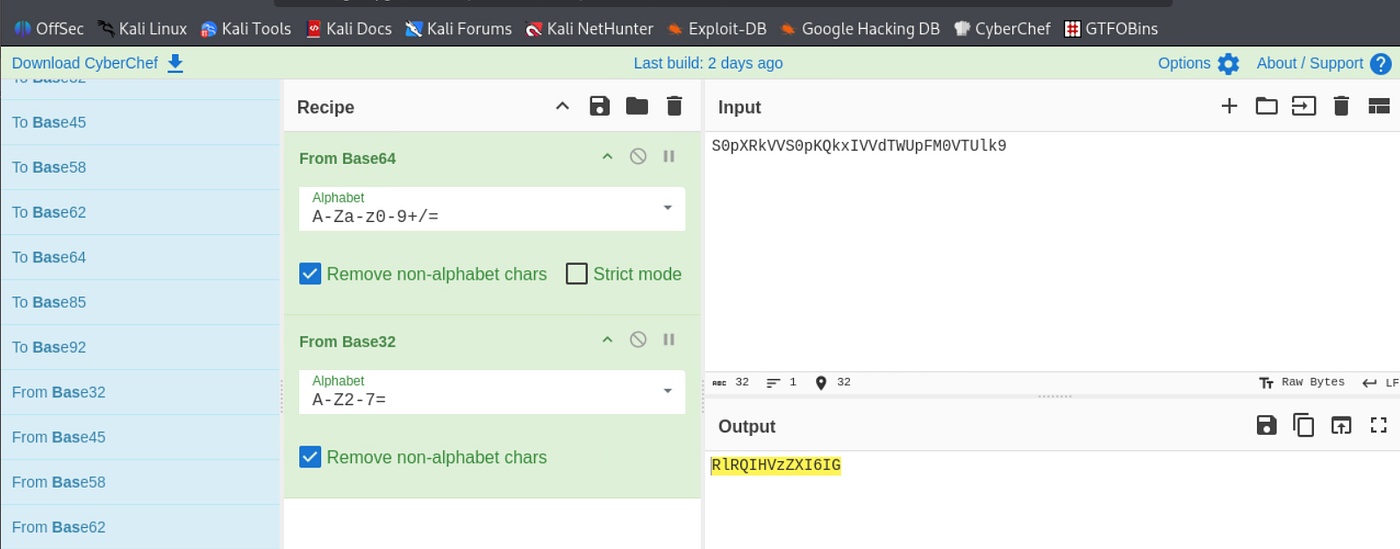1400x549 pixels.
Task: Open the Google Hacking DB bookmark
Action: point(860,28)
